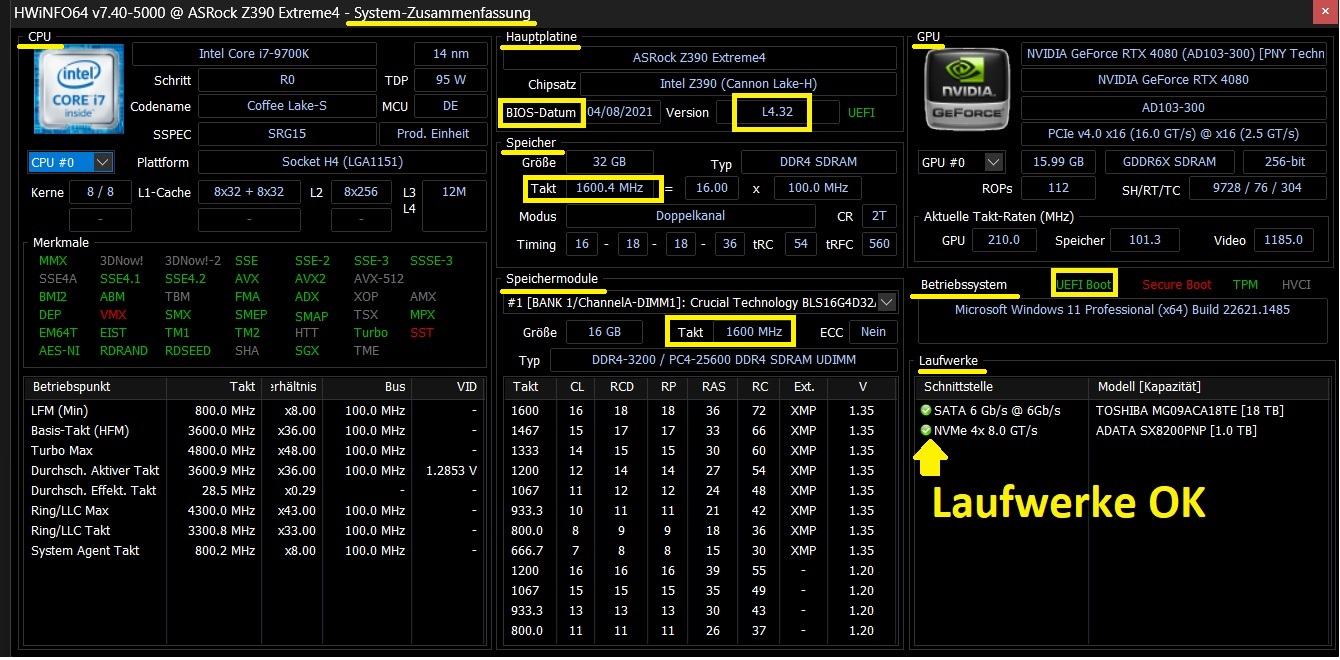The image size is (1340, 660).
Task: Click the Betriebspunkt column header
Action: (x=96, y=386)
